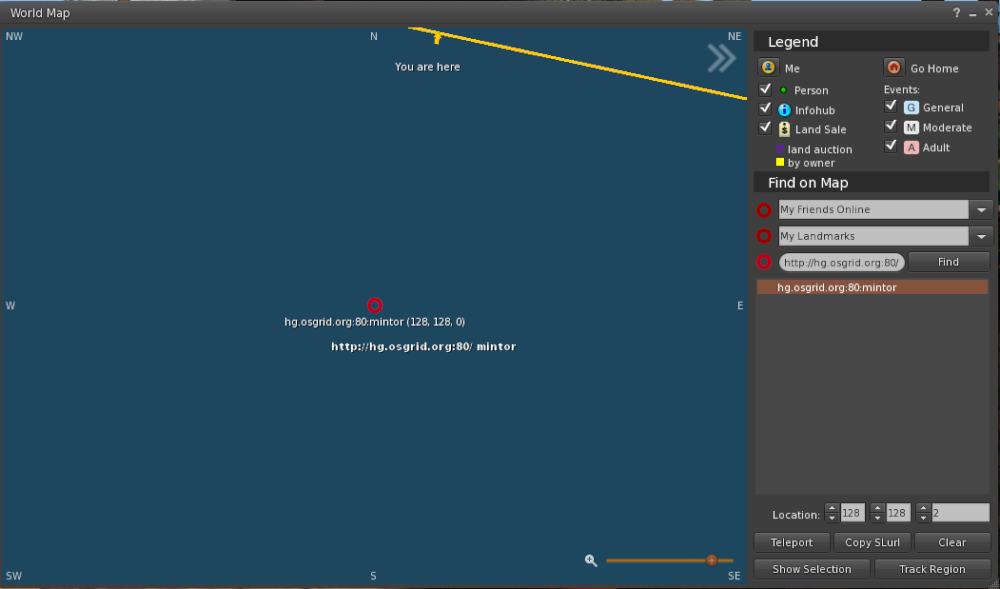
Task: Uncheck the Person checkbox in Legend
Action: (x=766, y=89)
